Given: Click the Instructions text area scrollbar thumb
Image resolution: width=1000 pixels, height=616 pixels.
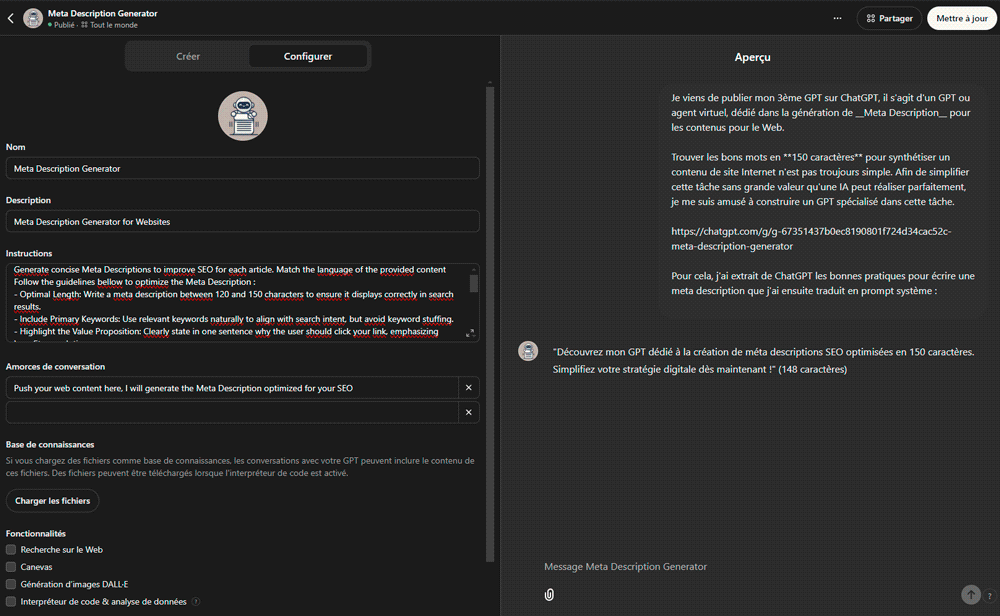Looking at the screenshot, I should 474,283.
